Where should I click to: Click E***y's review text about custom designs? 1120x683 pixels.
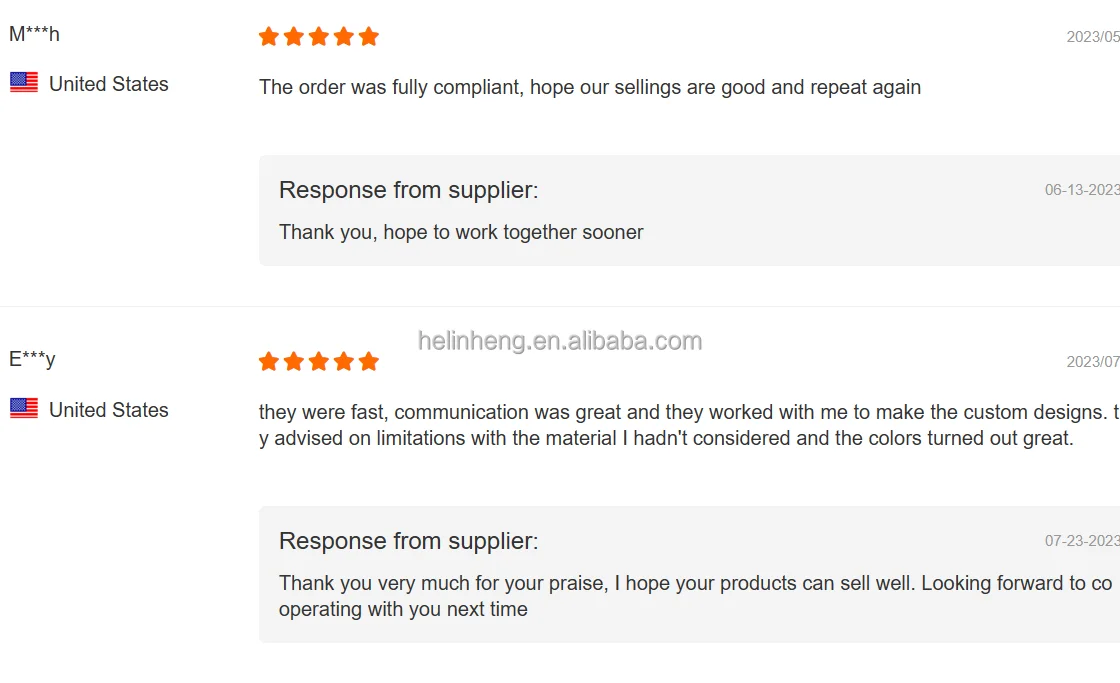click(665, 425)
